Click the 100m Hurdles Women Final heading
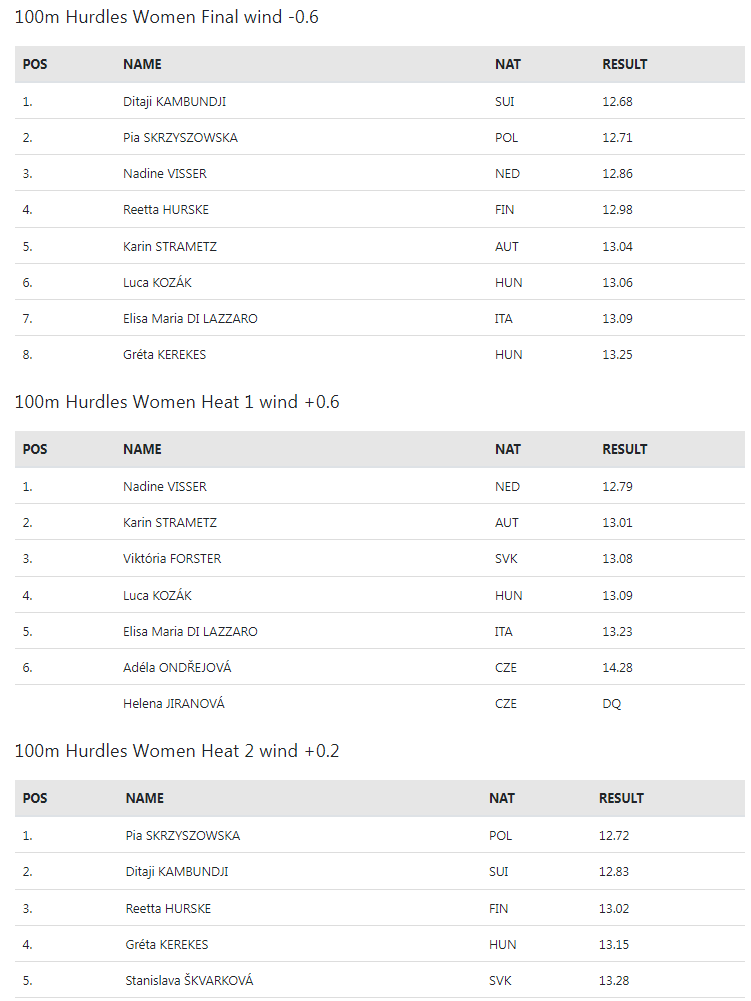 pos(167,17)
